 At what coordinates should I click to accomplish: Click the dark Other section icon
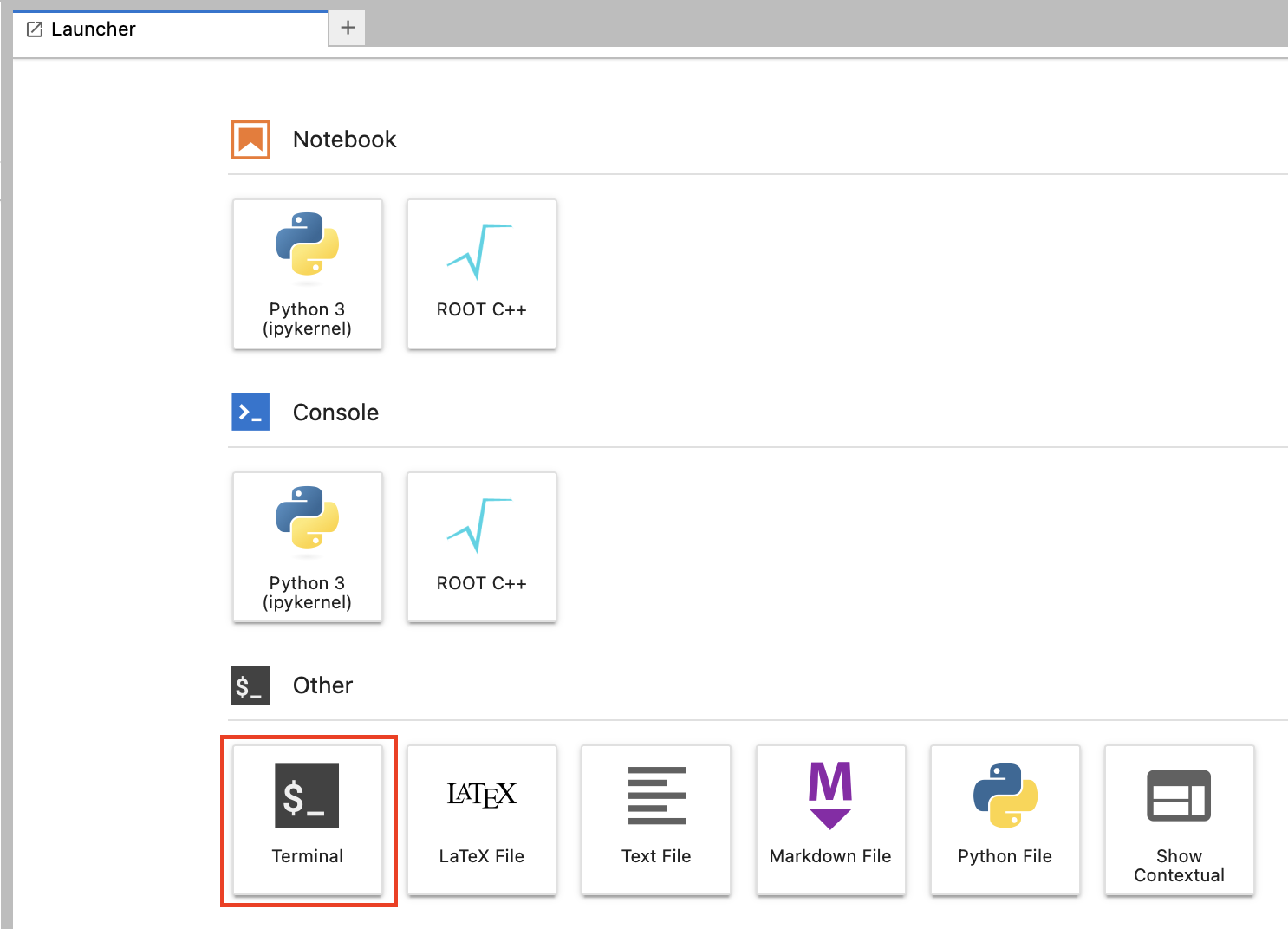[x=250, y=685]
